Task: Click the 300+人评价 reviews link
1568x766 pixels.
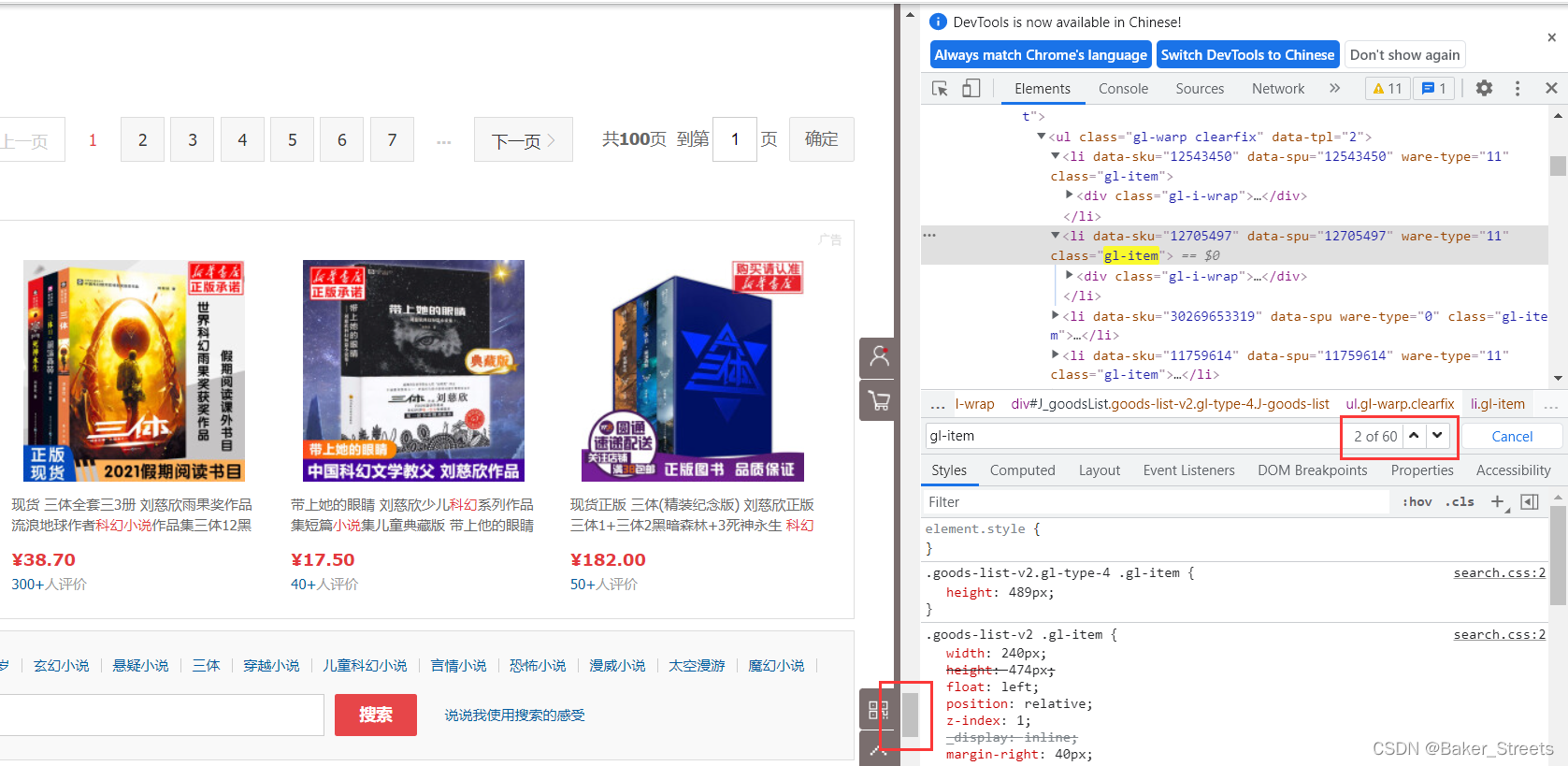Action: coord(49,584)
